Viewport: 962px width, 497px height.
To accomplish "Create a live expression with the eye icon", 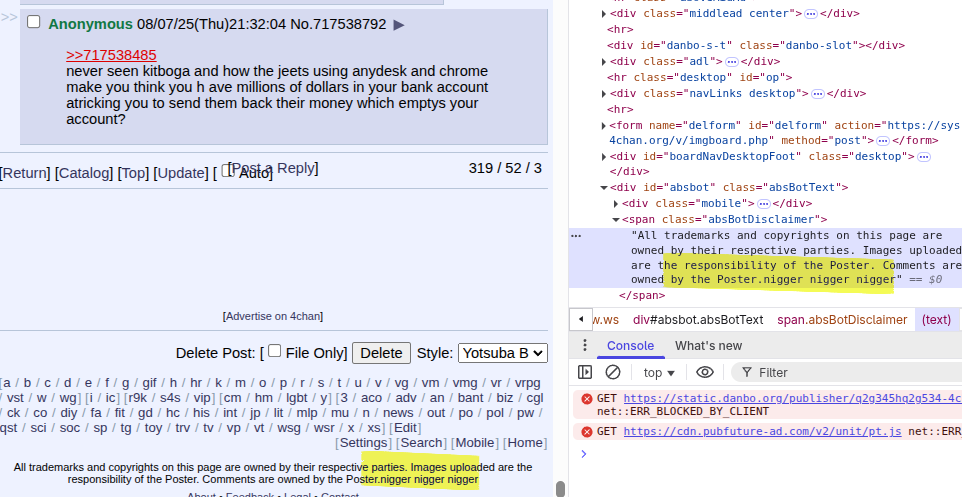I will [704, 372].
